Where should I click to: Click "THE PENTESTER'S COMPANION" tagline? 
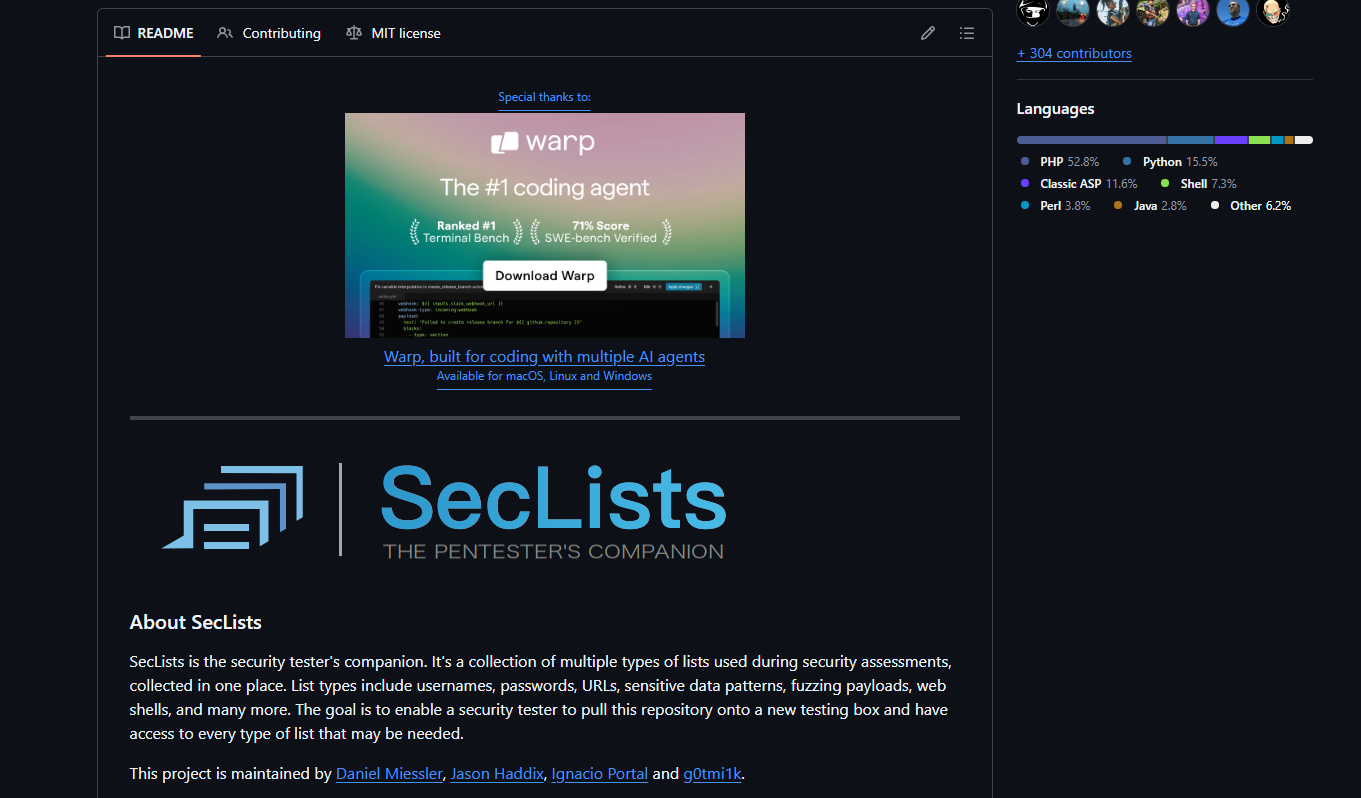(x=553, y=551)
